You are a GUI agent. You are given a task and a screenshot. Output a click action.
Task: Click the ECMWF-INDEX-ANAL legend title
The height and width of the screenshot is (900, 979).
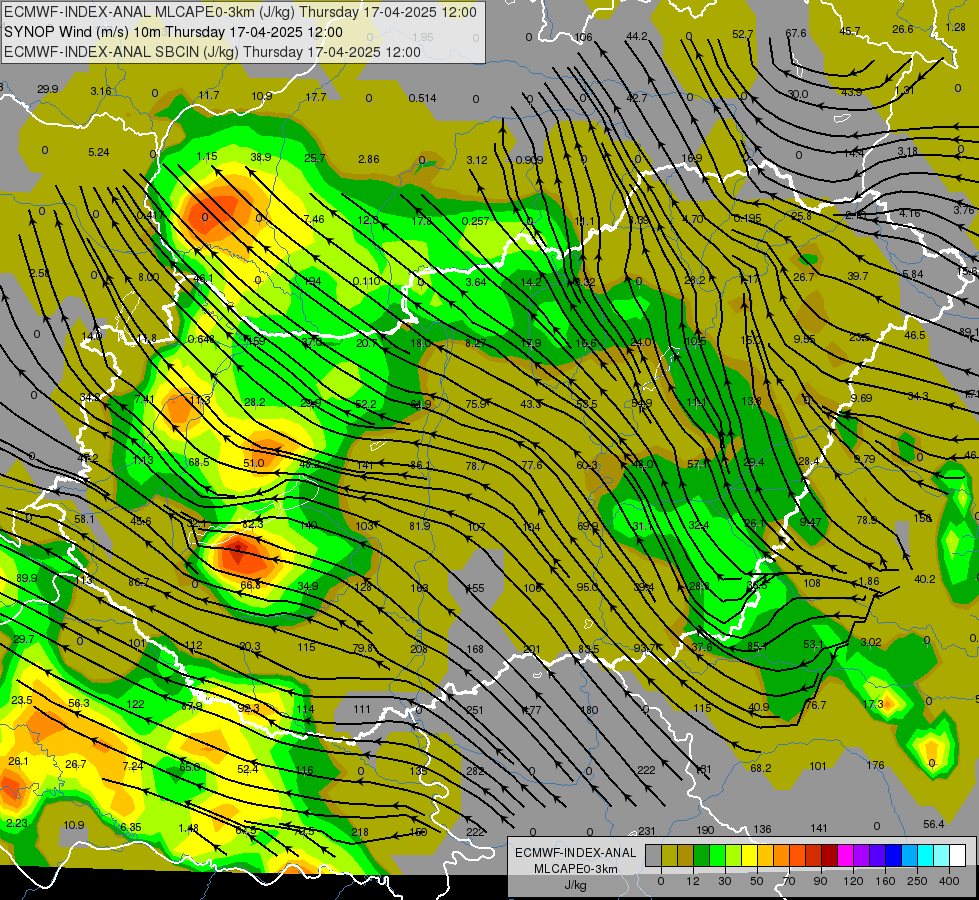click(575, 853)
